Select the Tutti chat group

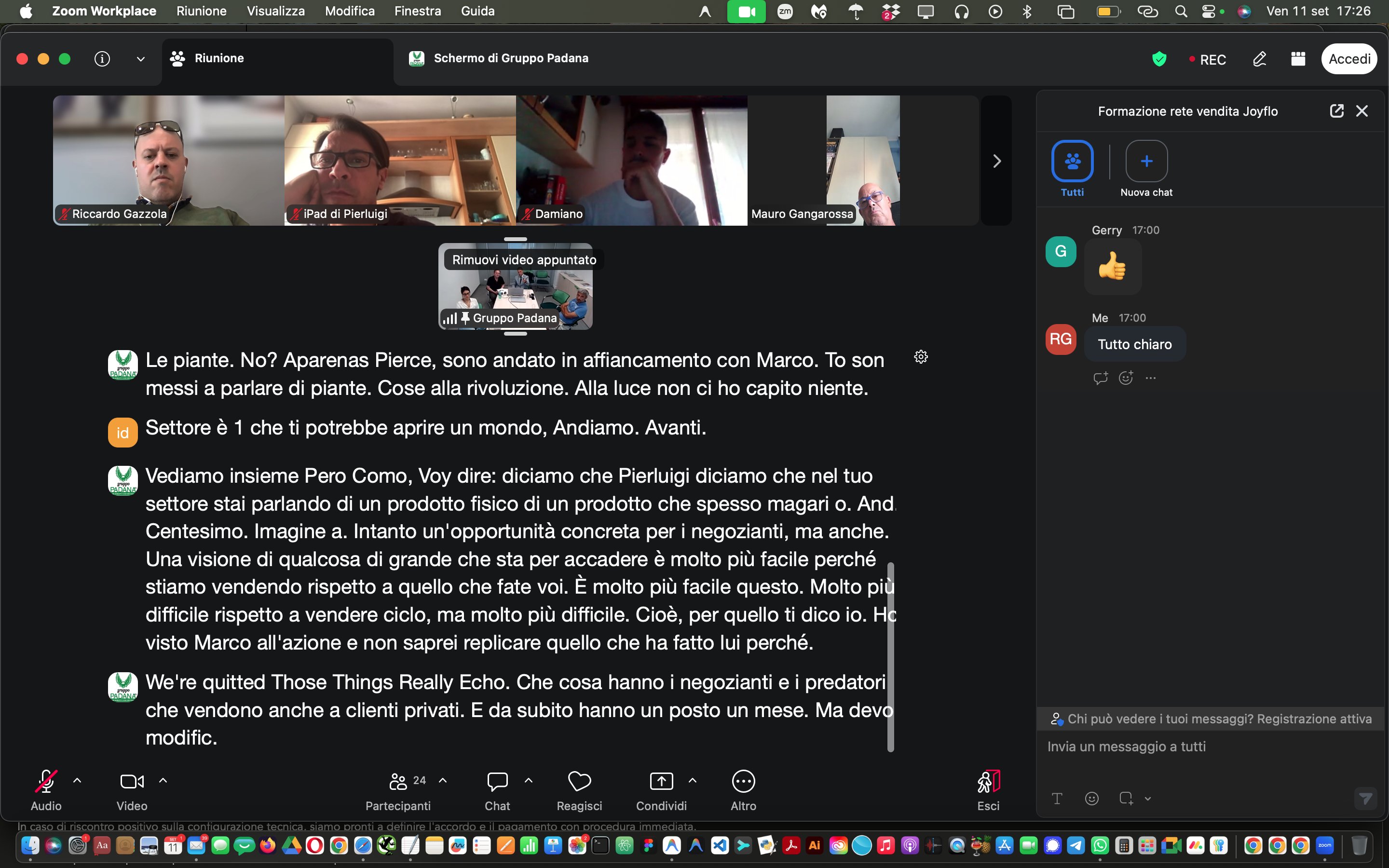pos(1072,169)
